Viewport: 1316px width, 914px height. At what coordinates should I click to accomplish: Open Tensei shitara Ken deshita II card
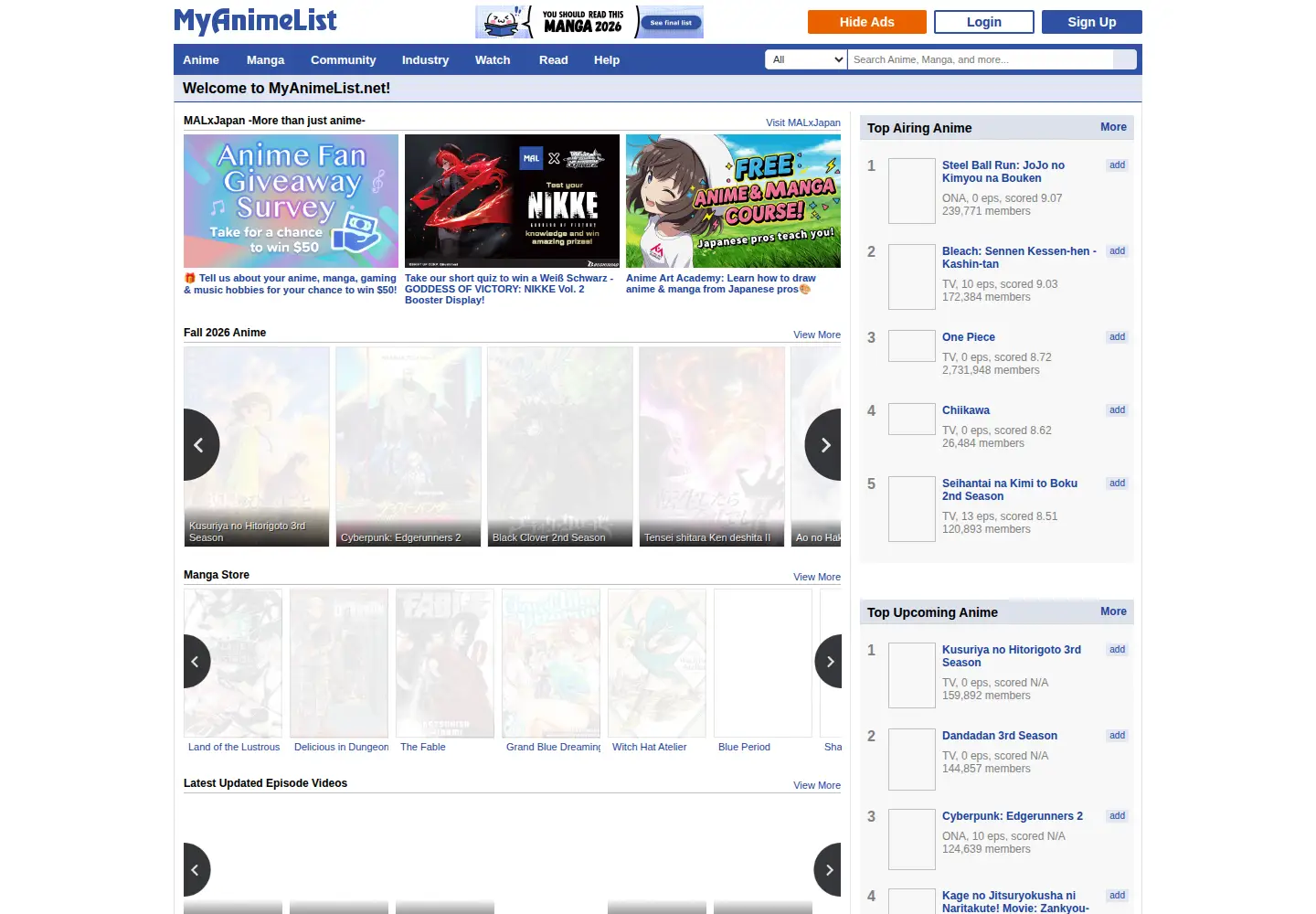(712, 446)
